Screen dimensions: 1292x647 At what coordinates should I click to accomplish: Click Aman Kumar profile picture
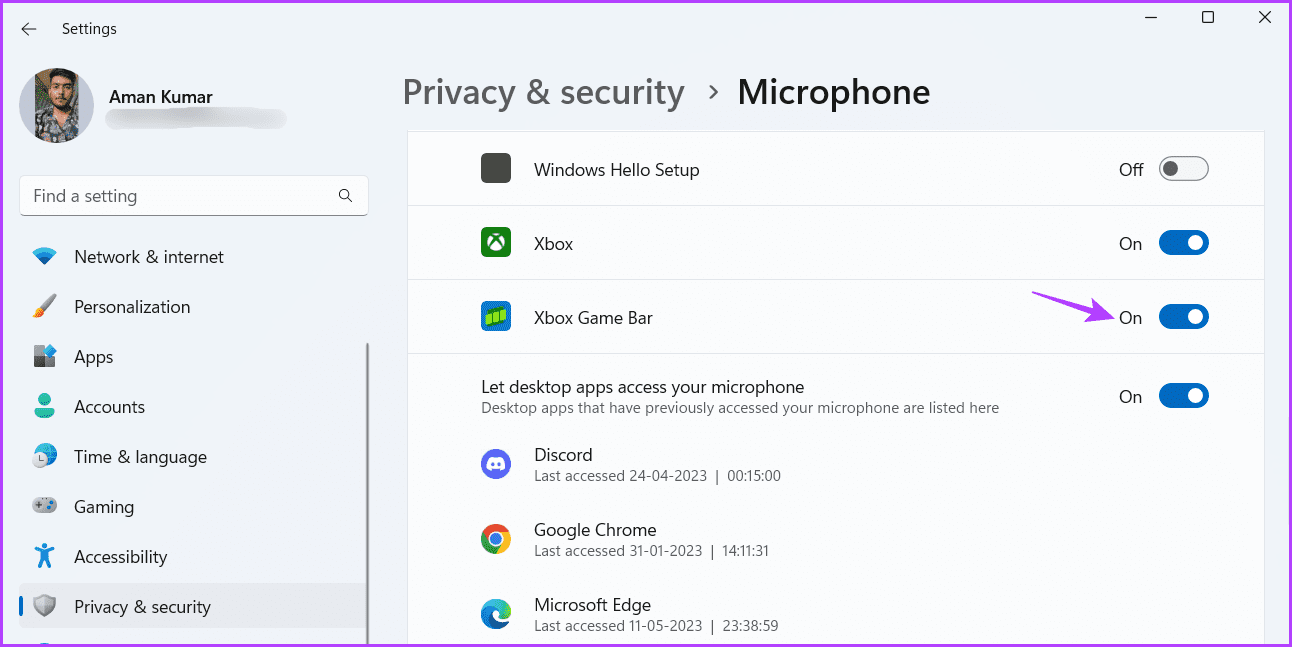pyautogui.click(x=56, y=106)
